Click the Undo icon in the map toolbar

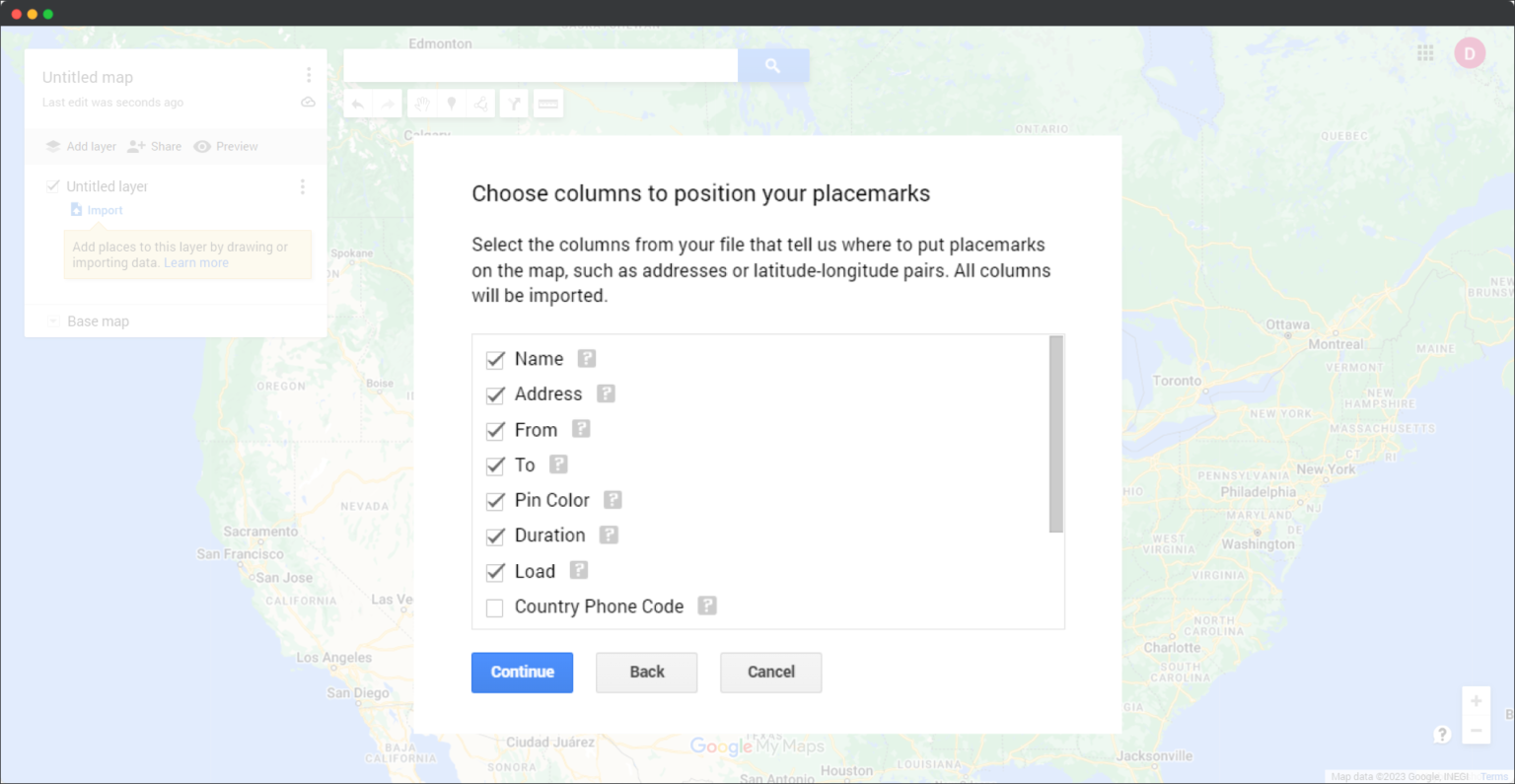coord(356,103)
